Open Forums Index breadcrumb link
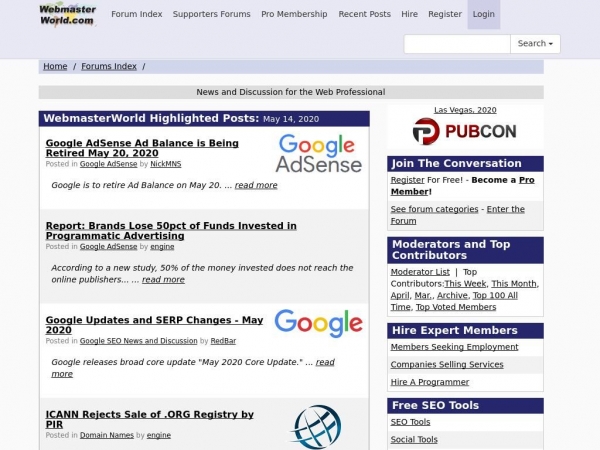 click(x=109, y=66)
